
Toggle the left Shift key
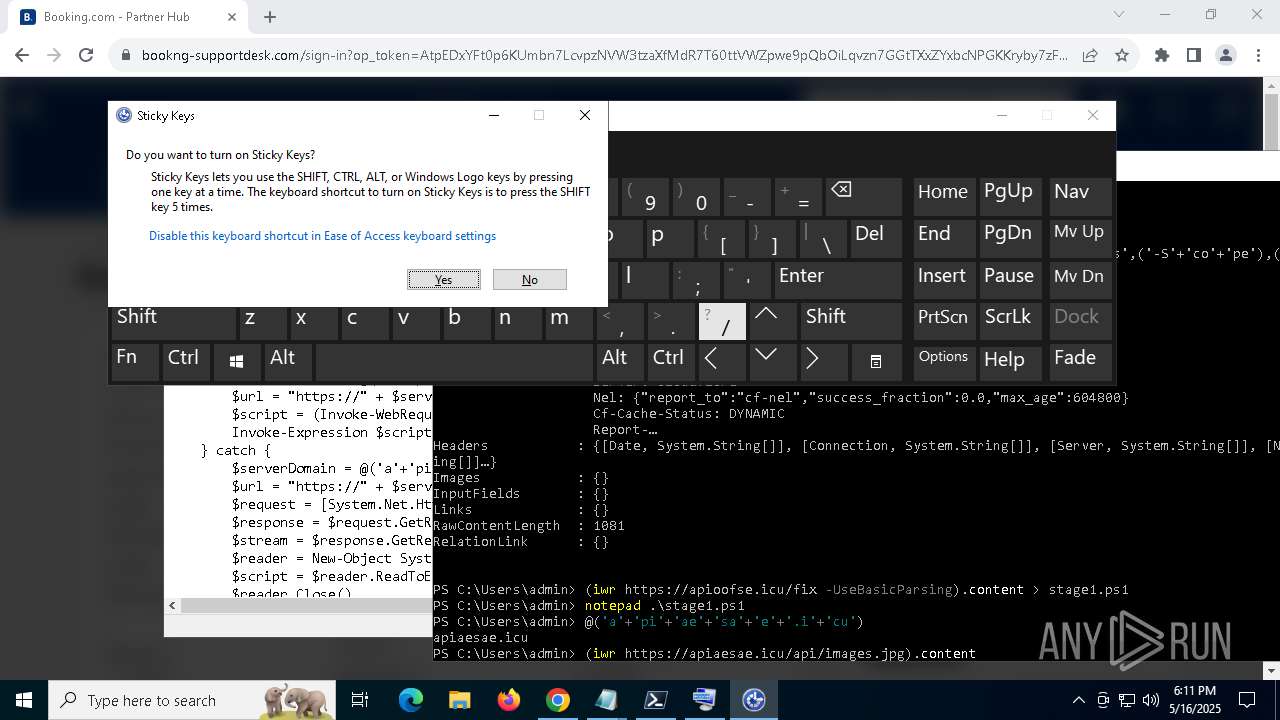click(172, 321)
